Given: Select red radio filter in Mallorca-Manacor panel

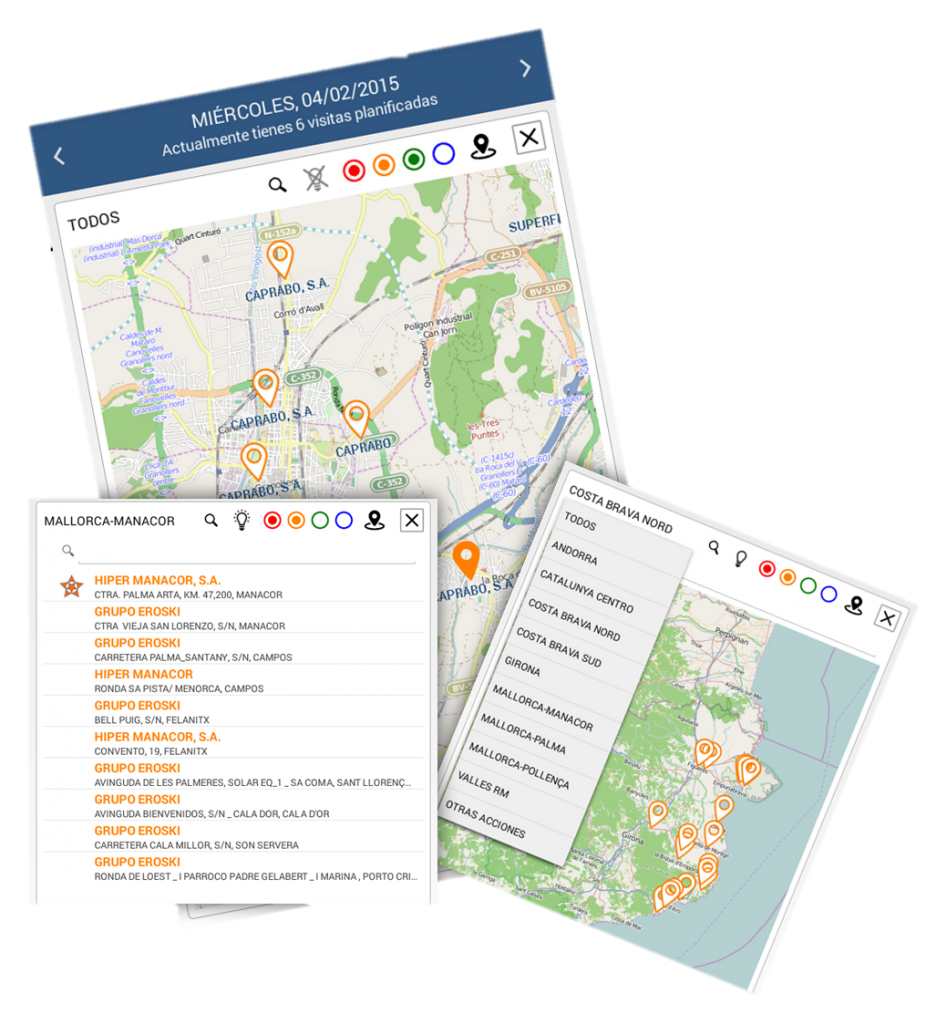Looking at the screenshot, I should point(272,520).
